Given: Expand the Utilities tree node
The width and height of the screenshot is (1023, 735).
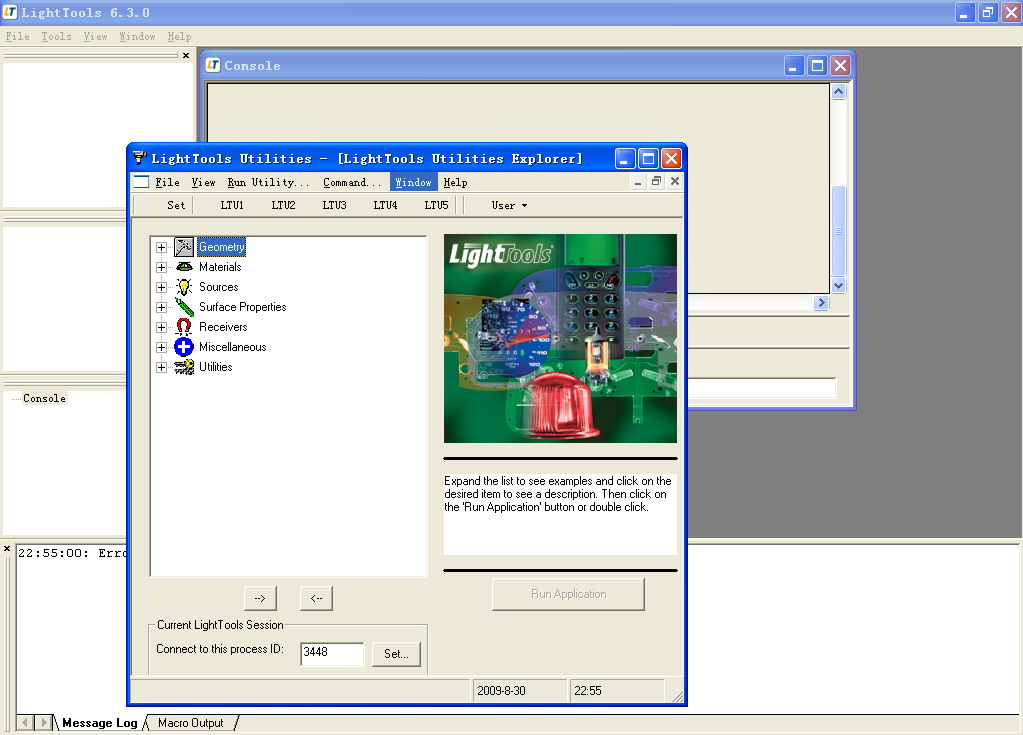Looking at the screenshot, I should coord(161,367).
